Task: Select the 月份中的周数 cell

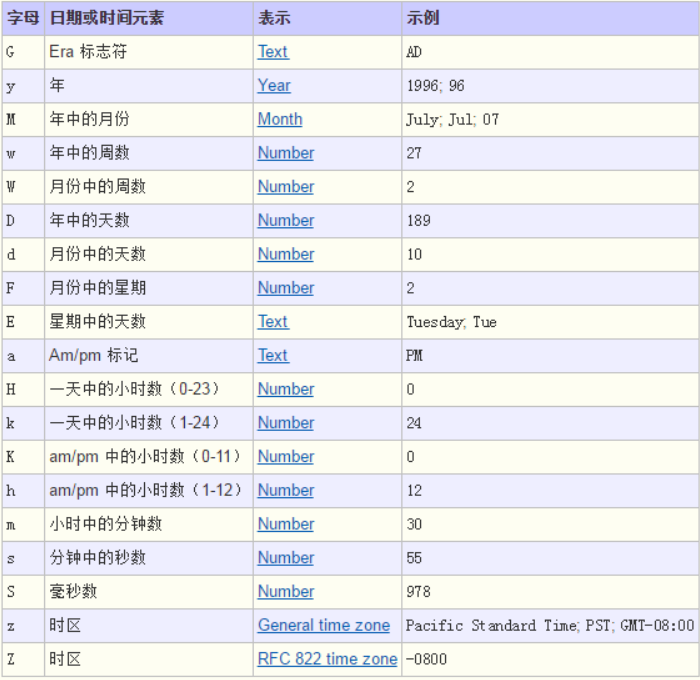Action: 149,187
